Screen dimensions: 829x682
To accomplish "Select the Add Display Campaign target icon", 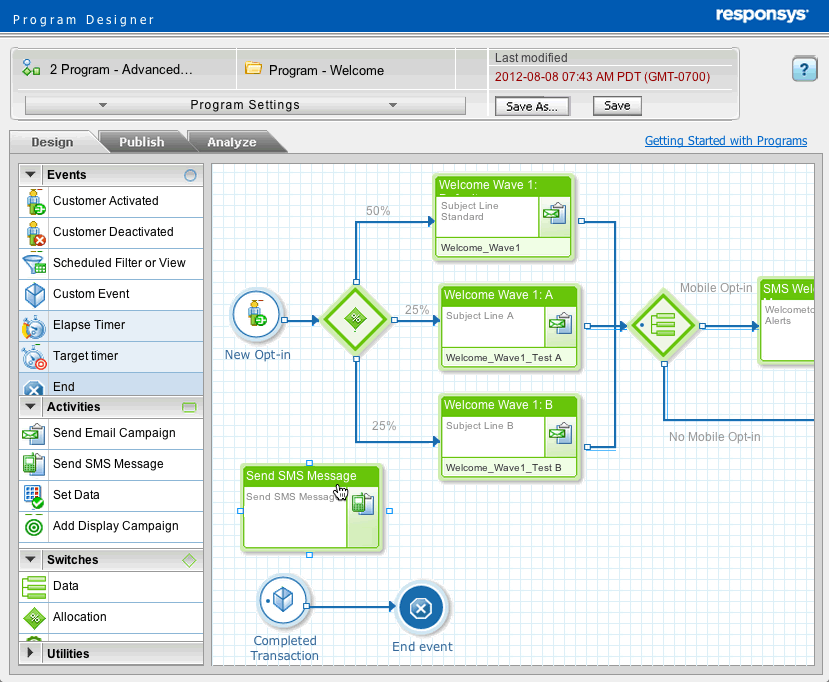I will pyautogui.click(x=34, y=527).
